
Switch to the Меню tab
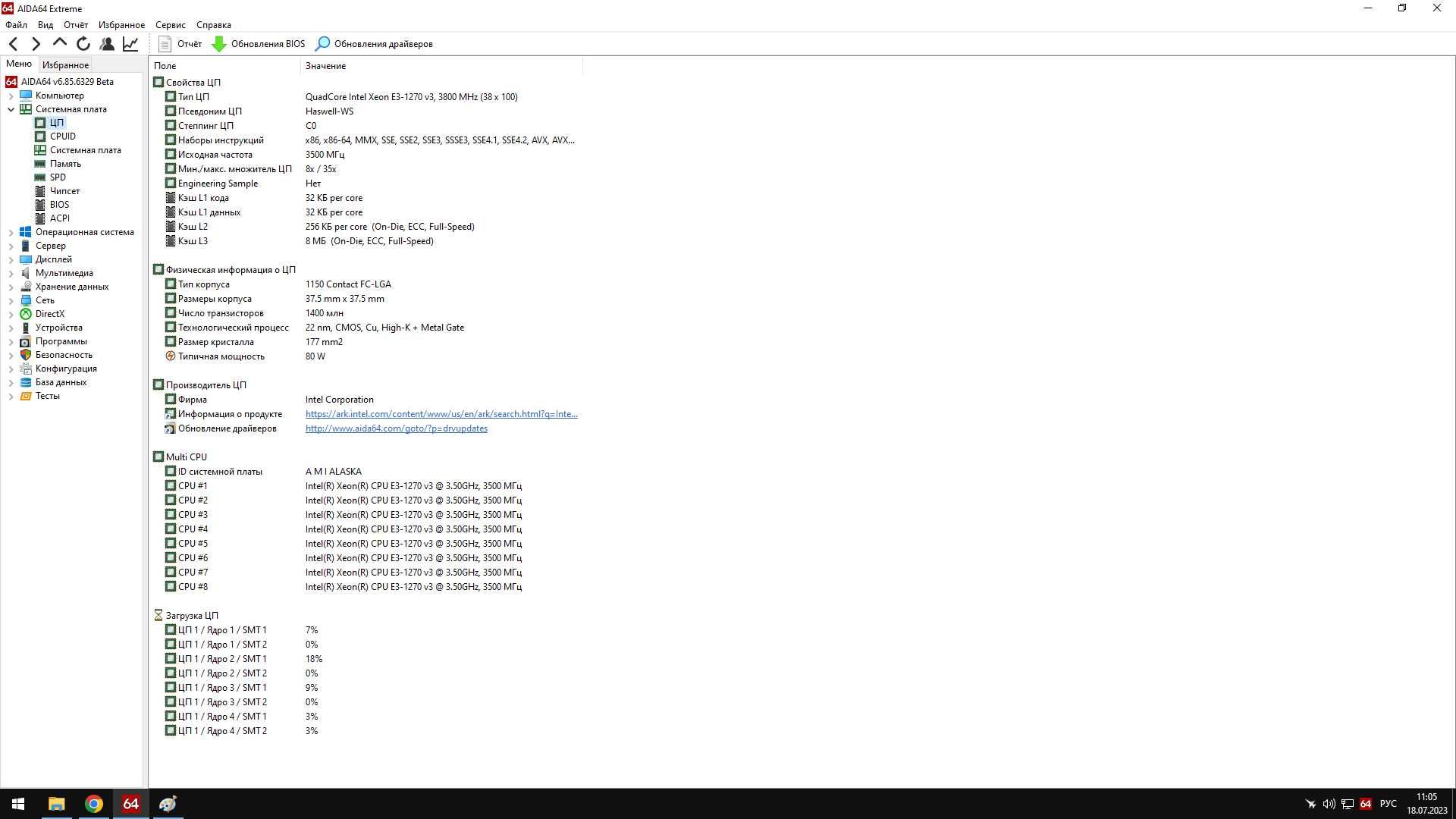(x=19, y=64)
